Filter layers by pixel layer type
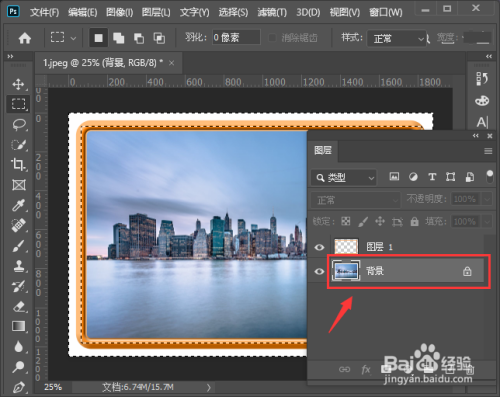Screen dimensions: 500x397 [x=394, y=177]
